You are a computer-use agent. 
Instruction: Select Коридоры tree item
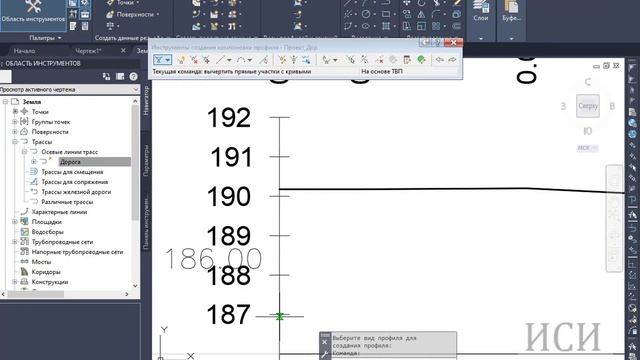point(46,272)
